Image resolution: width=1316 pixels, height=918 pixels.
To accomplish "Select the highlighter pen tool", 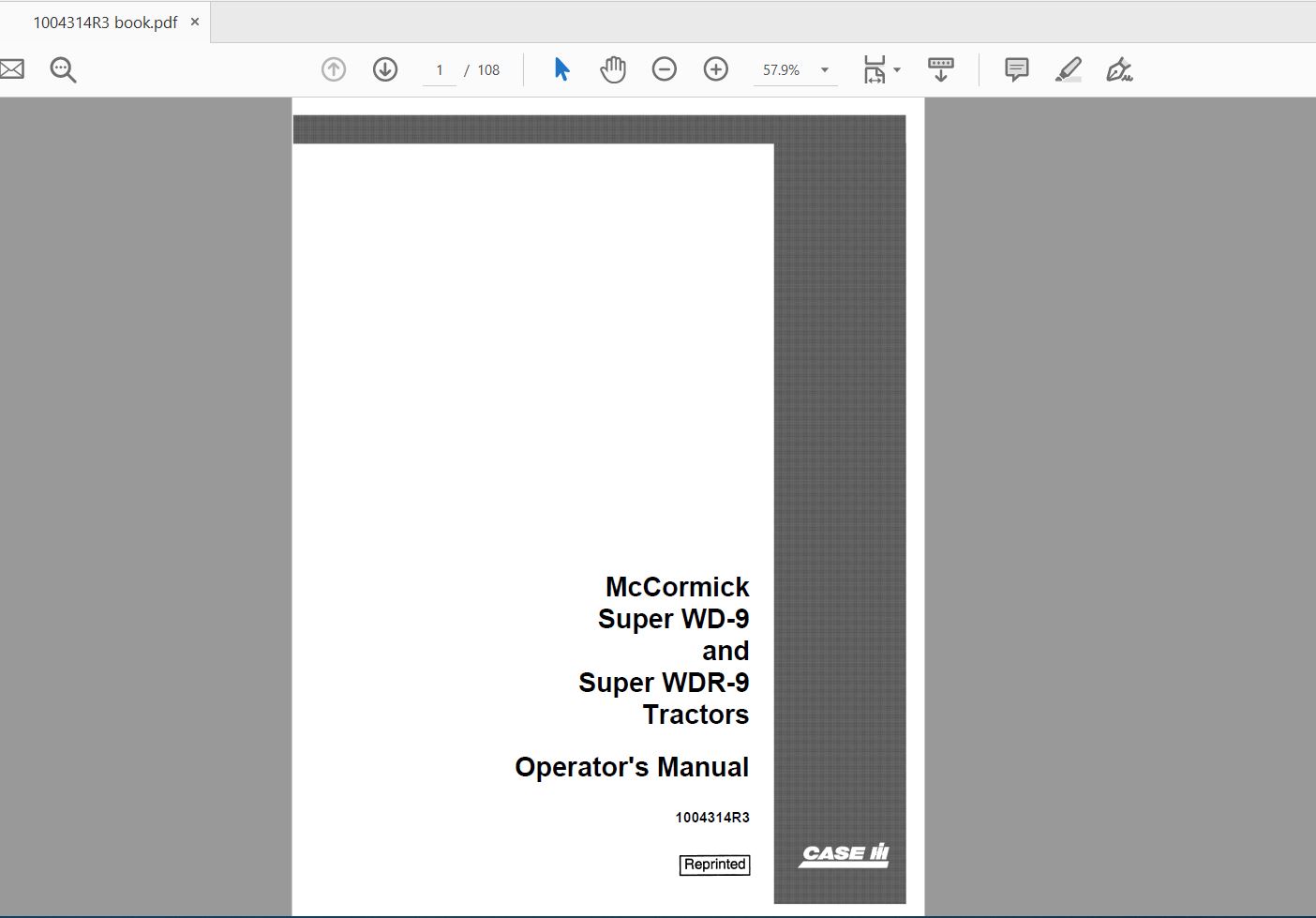I will pyautogui.click(x=1069, y=69).
